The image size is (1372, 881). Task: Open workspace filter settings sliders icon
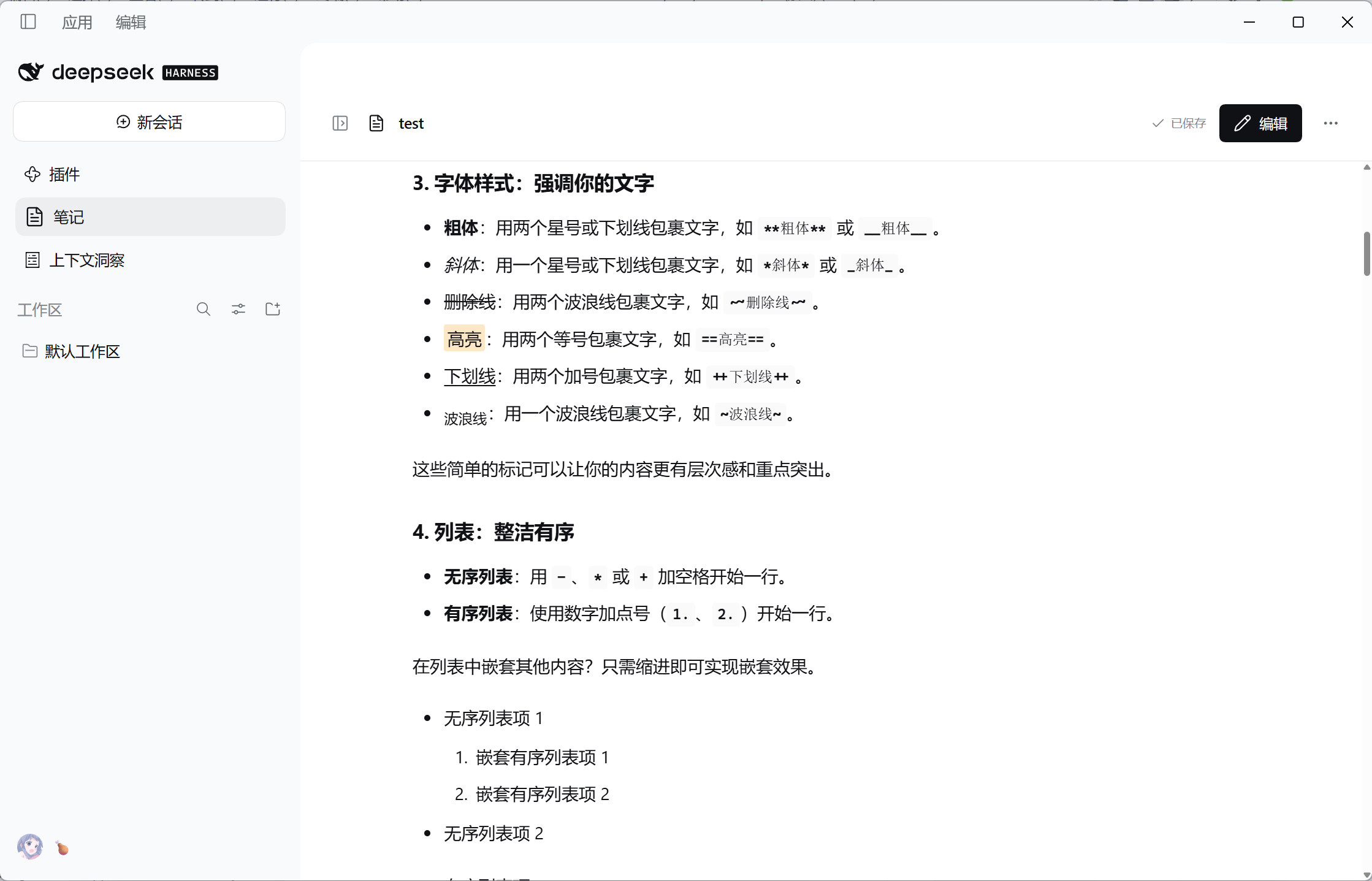click(238, 309)
